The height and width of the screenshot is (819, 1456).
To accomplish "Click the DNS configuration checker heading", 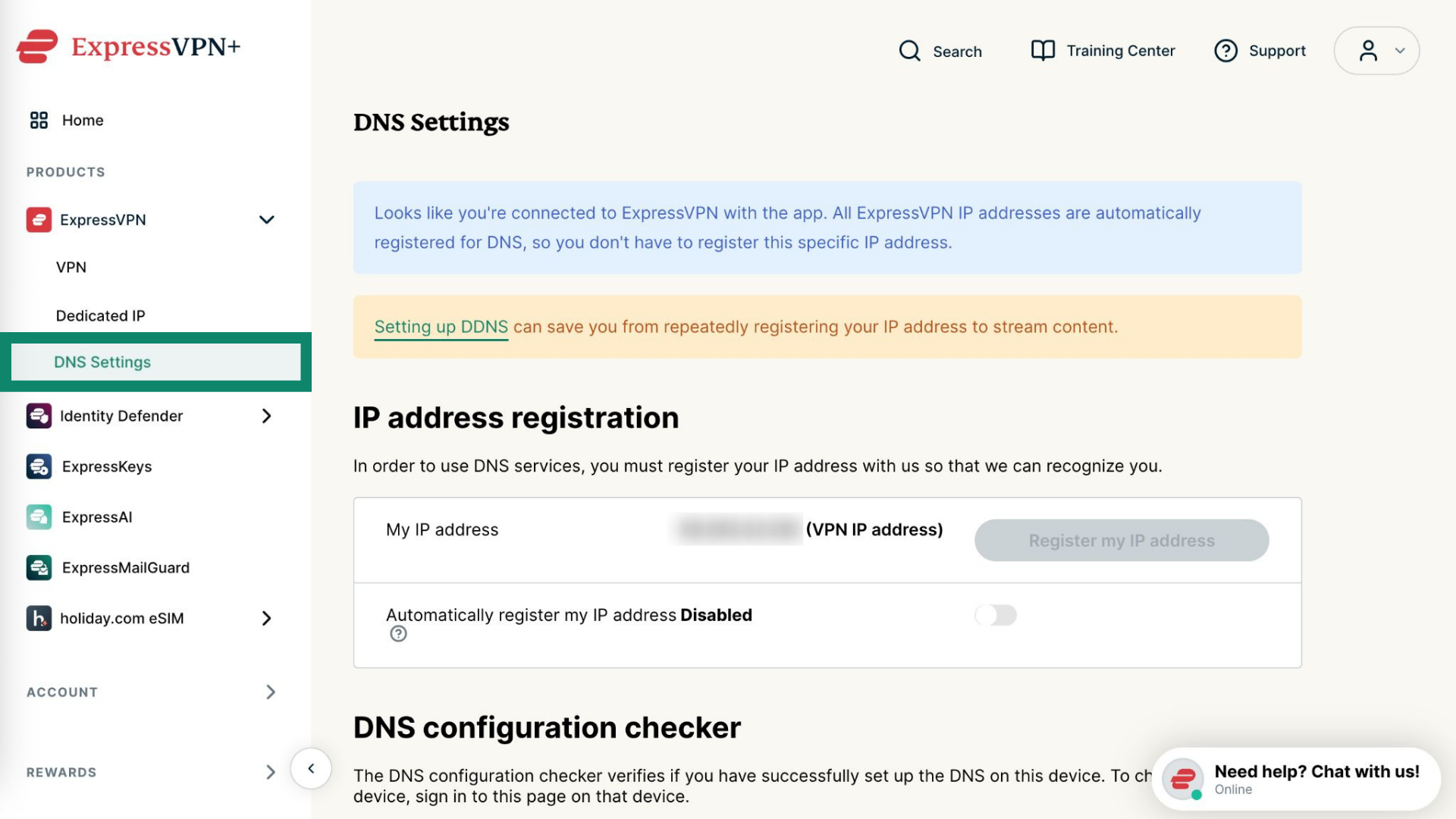I will (547, 727).
